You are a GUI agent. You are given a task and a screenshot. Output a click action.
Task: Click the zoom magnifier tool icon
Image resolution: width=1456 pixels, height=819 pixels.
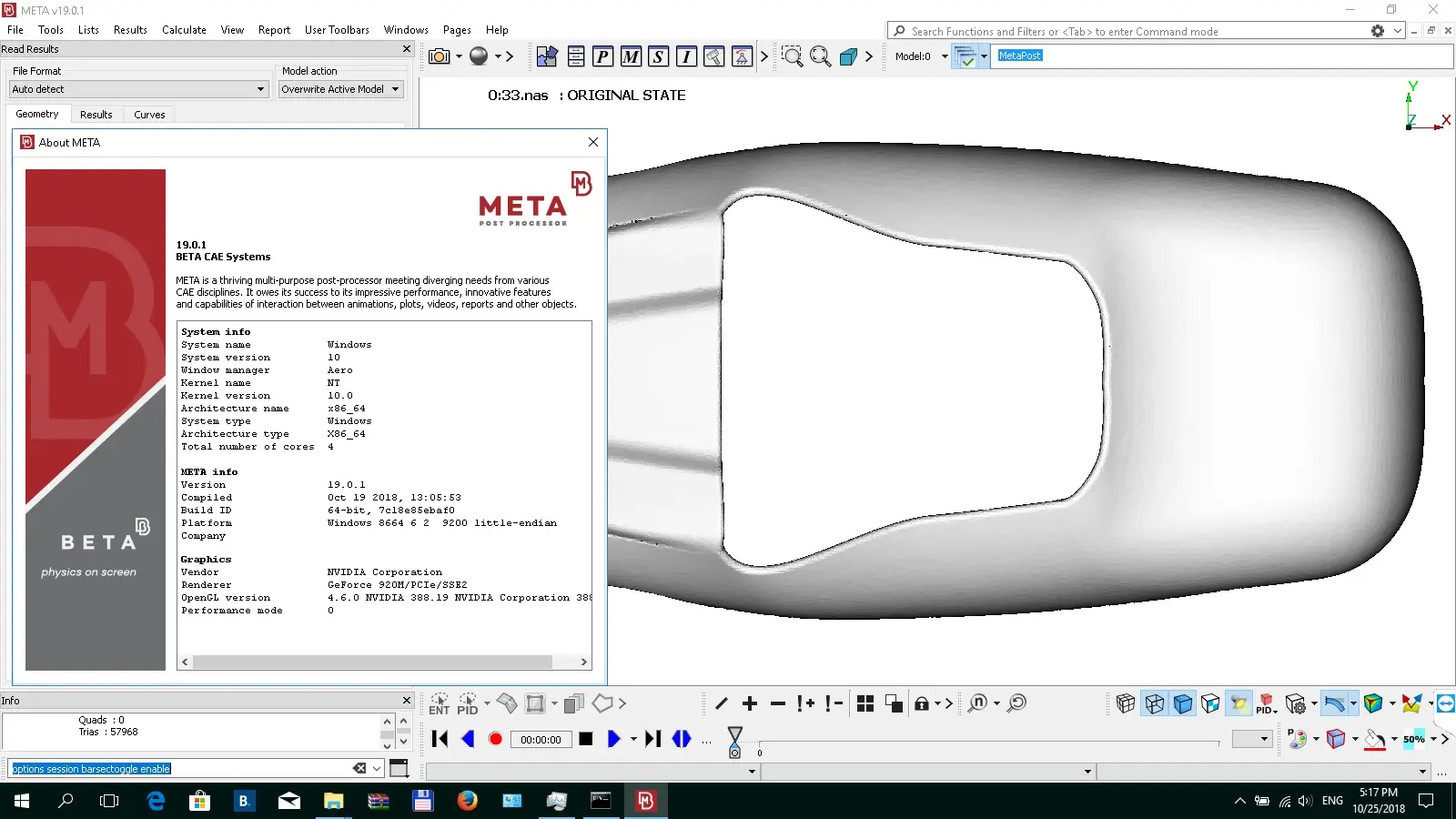point(793,56)
